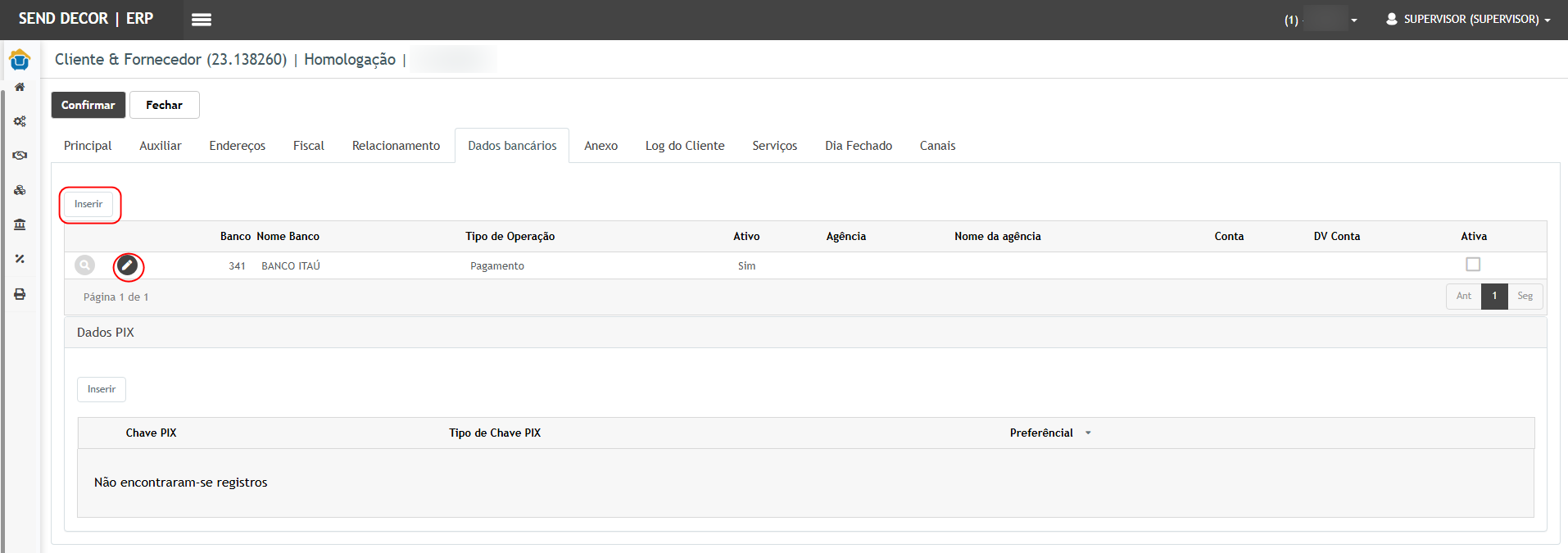1568x553 pixels.
Task: Select the Relacionamento tab
Action: (x=396, y=146)
